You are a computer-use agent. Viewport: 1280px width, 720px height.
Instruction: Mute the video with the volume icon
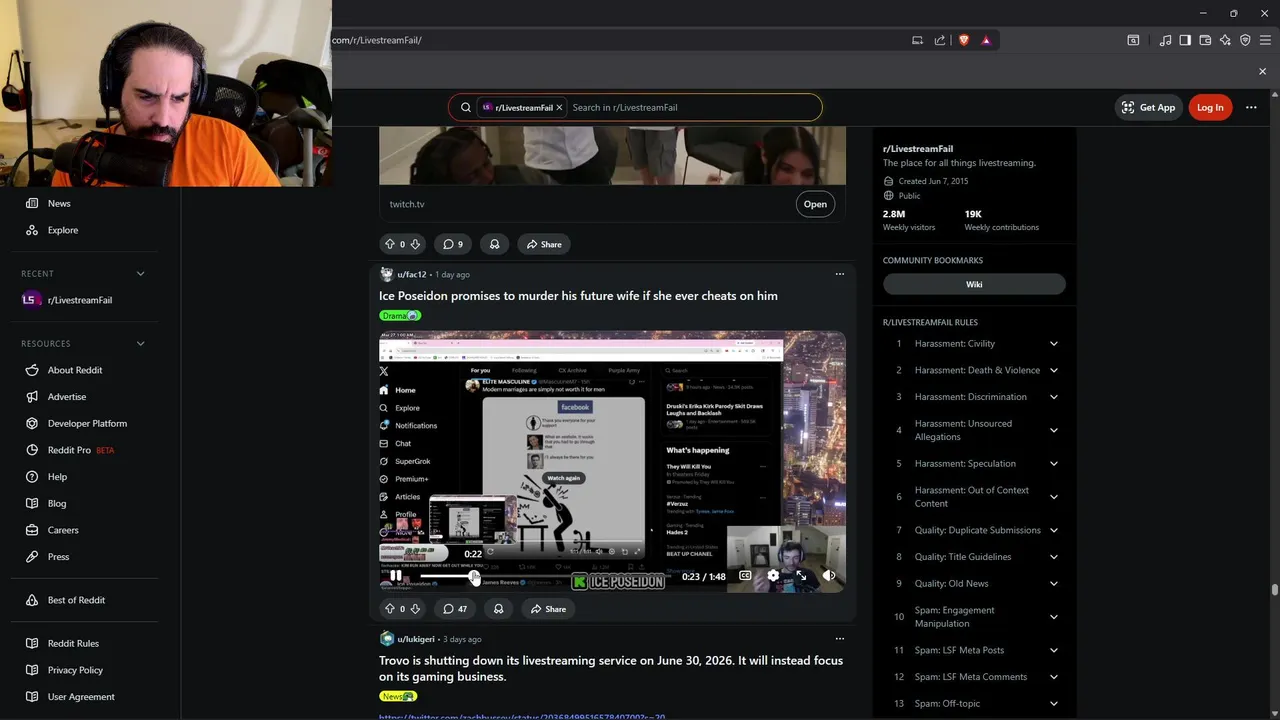(x=829, y=576)
